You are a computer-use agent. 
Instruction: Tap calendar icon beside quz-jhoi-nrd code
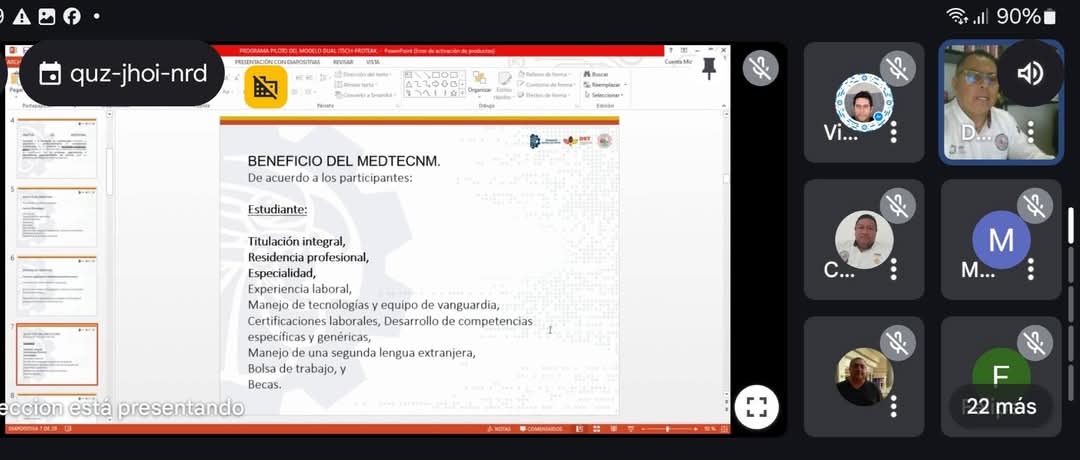tap(50, 74)
